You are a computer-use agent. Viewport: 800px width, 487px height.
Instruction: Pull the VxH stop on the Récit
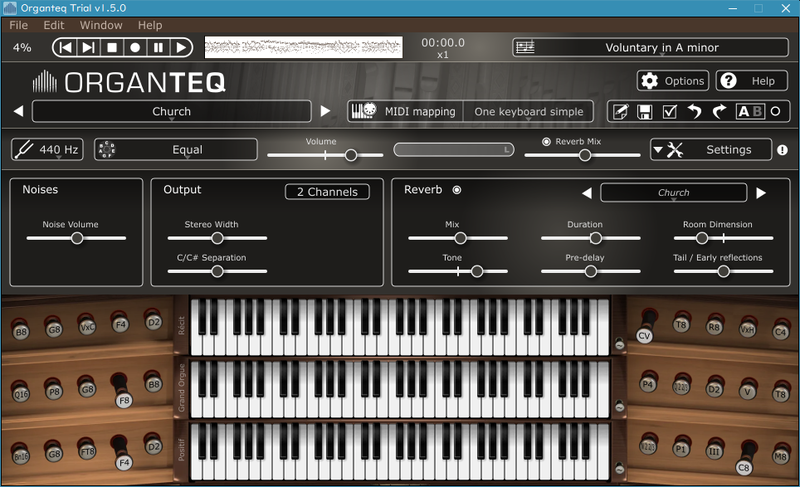747,329
